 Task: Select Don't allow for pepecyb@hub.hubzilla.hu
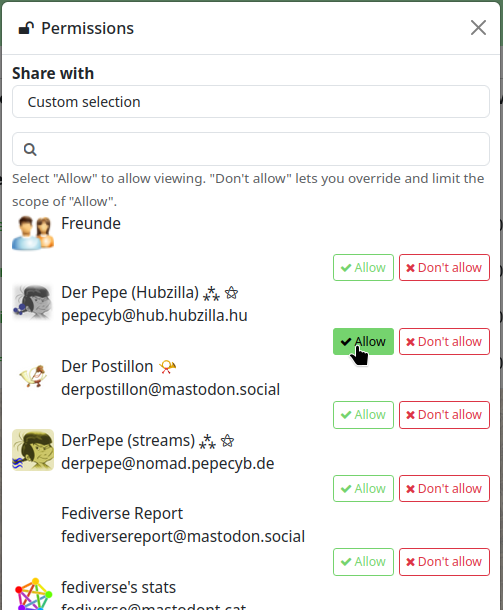click(x=444, y=342)
